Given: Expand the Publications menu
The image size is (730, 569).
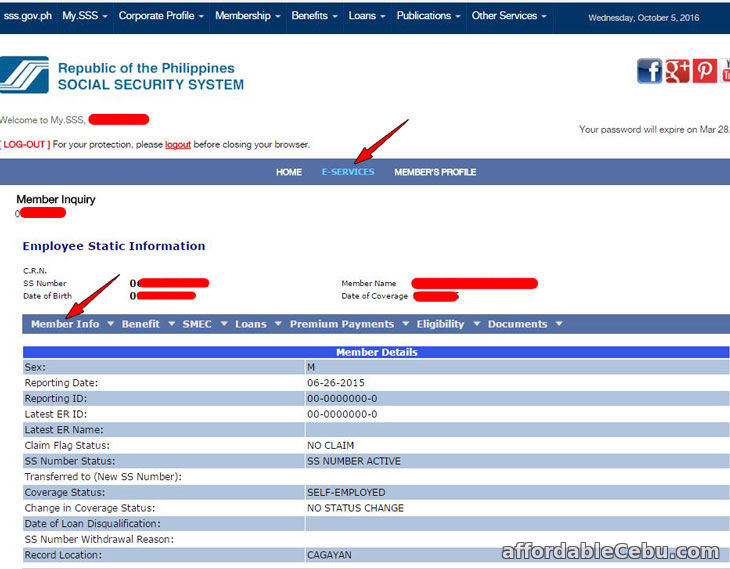Looking at the screenshot, I should coord(428,16).
